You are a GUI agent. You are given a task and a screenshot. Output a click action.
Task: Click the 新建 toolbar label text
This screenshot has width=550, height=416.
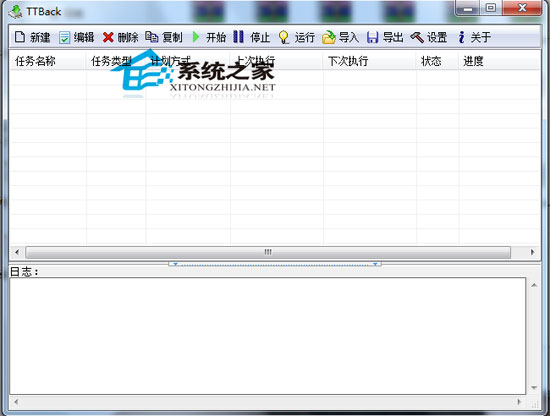(40, 37)
